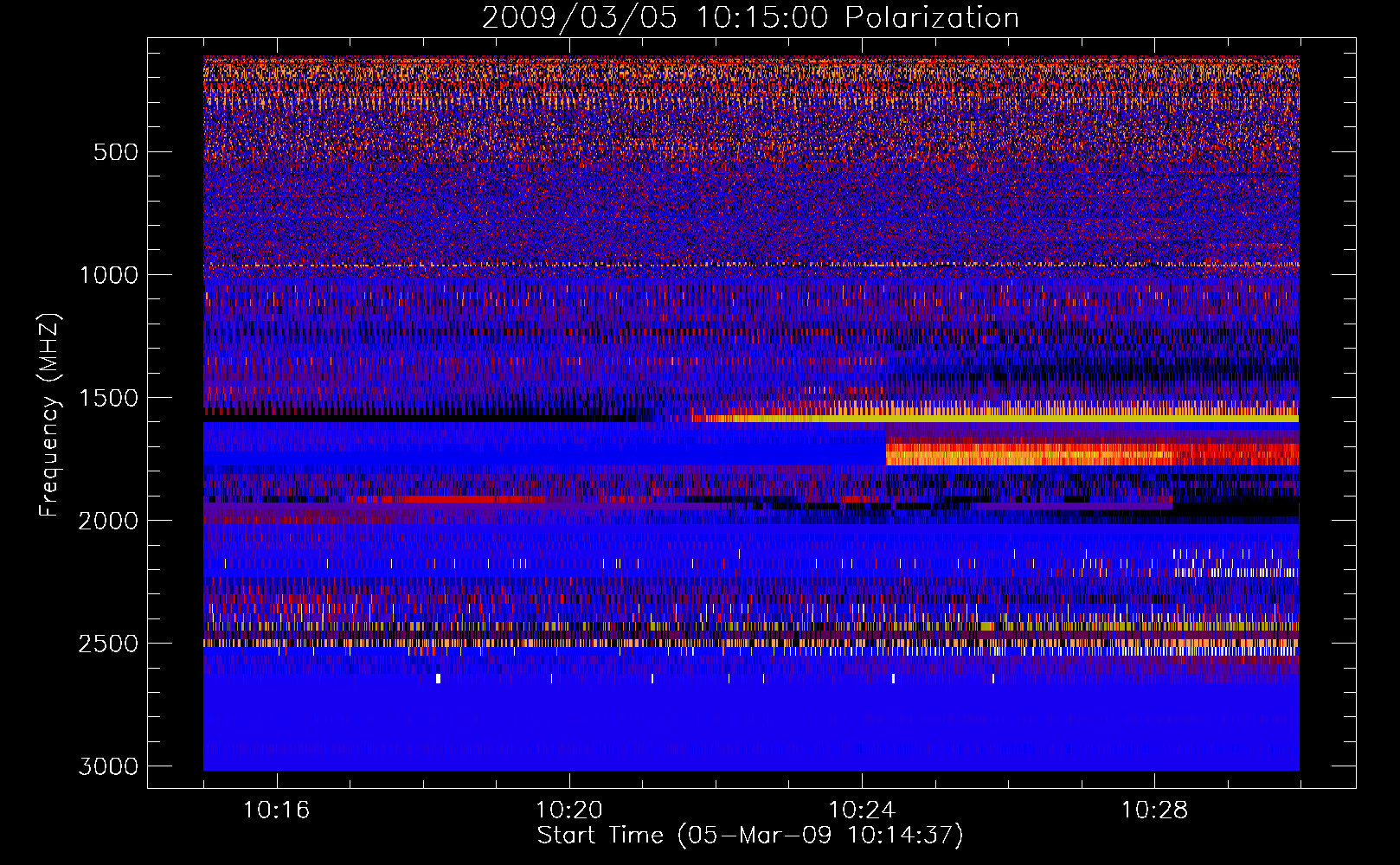The width and height of the screenshot is (1400, 865).
Task: Click the '3000' frequency tick label
Action: point(109,766)
